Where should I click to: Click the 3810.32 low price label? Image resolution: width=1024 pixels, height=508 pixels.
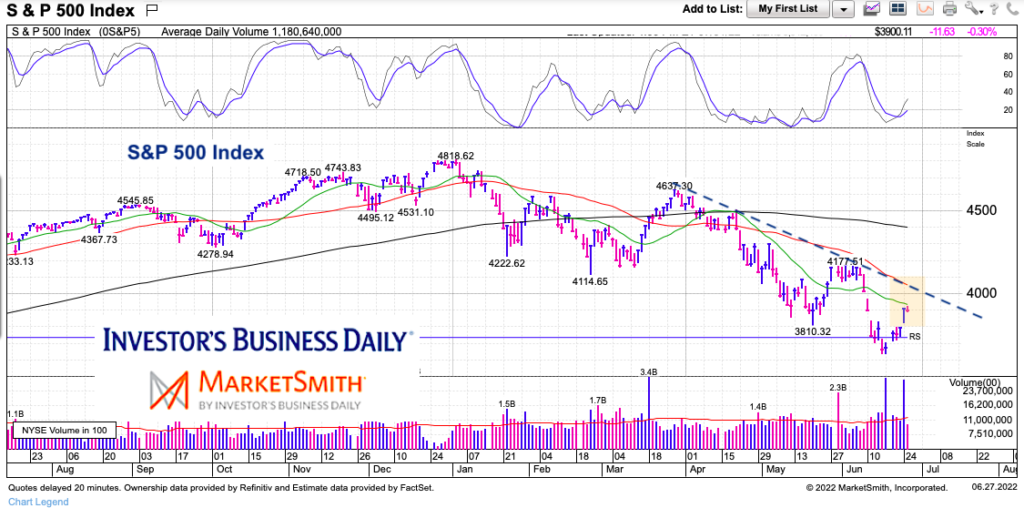coord(810,331)
